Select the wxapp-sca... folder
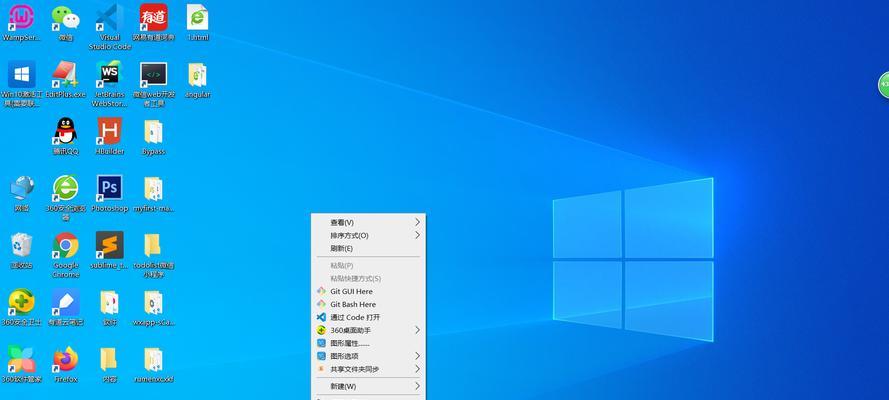This screenshot has height=400, width=889. tap(154, 308)
